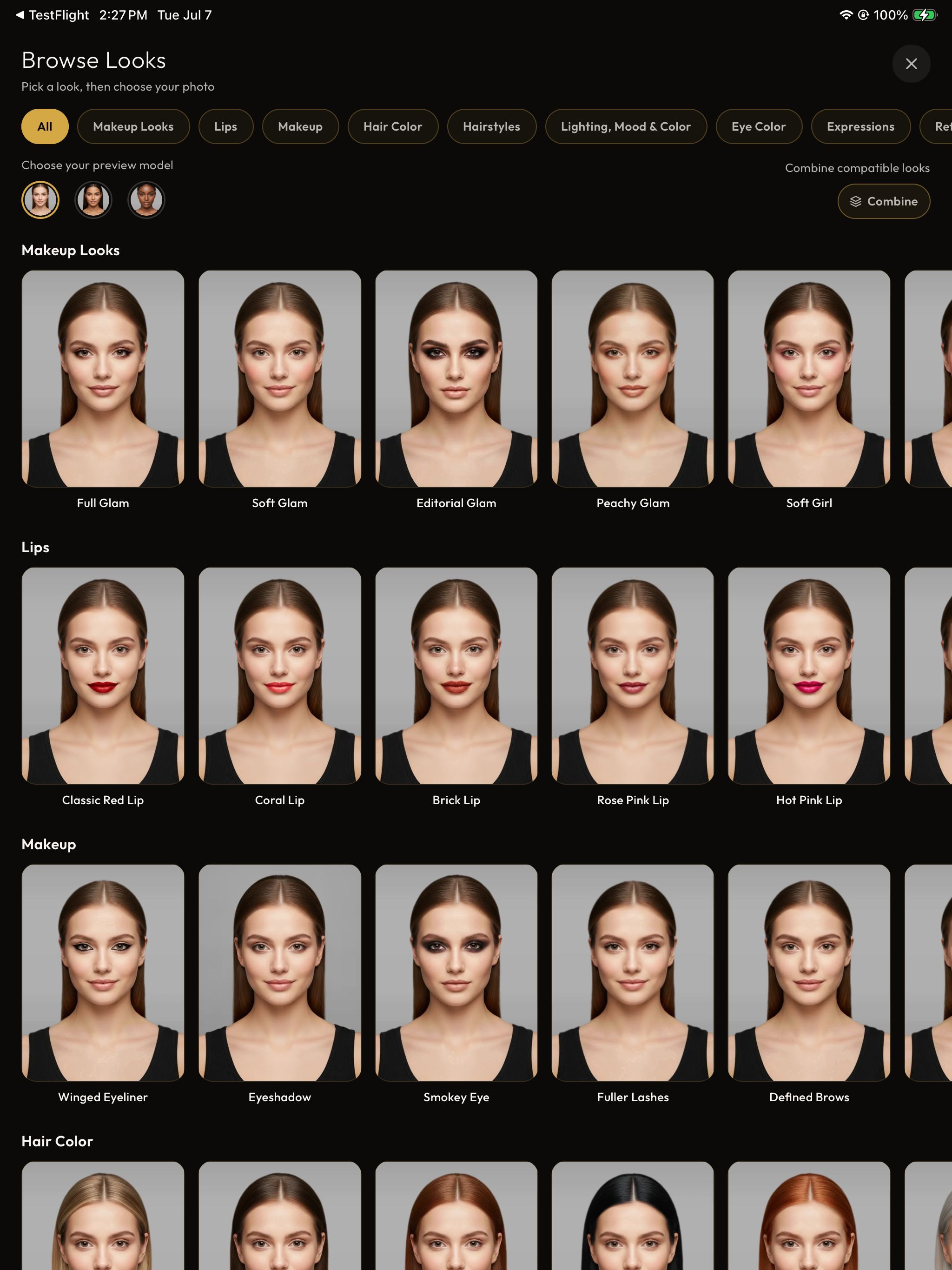Select the Eye Color filter chip

[759, 126]
